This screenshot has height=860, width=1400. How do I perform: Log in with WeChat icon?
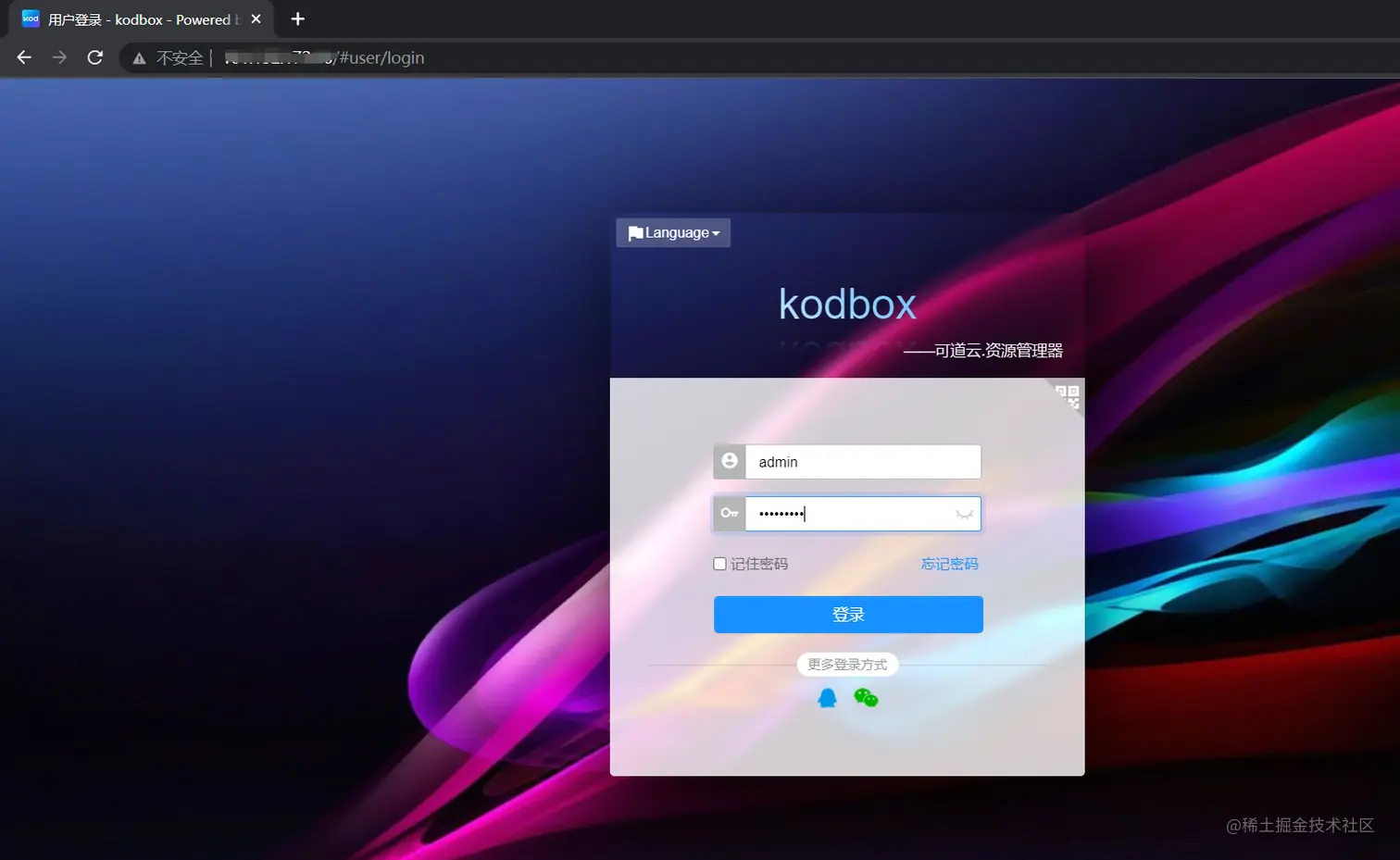pyautogui.click(x=866, y=697)
